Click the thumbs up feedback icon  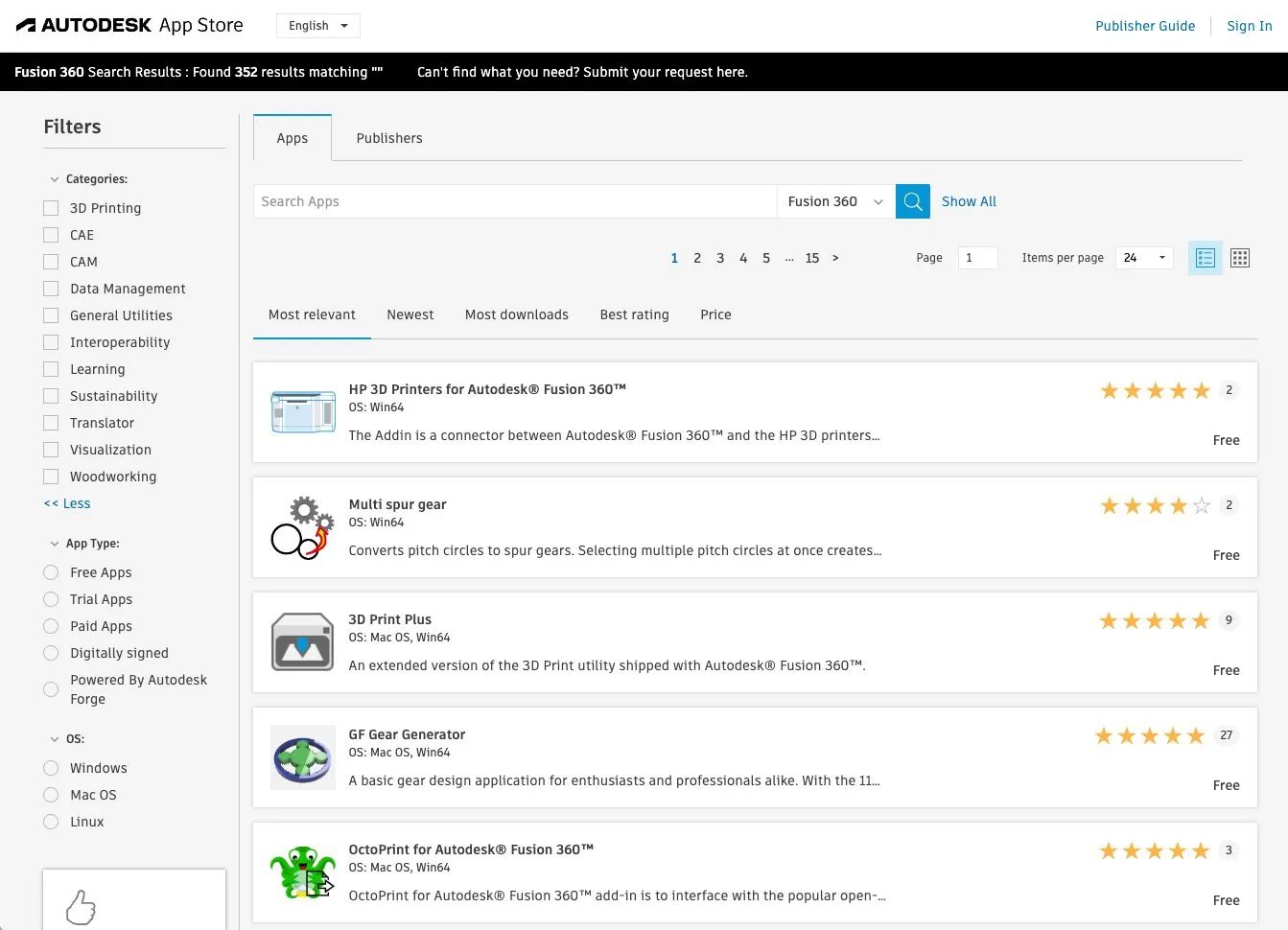(x=82, y=907)
